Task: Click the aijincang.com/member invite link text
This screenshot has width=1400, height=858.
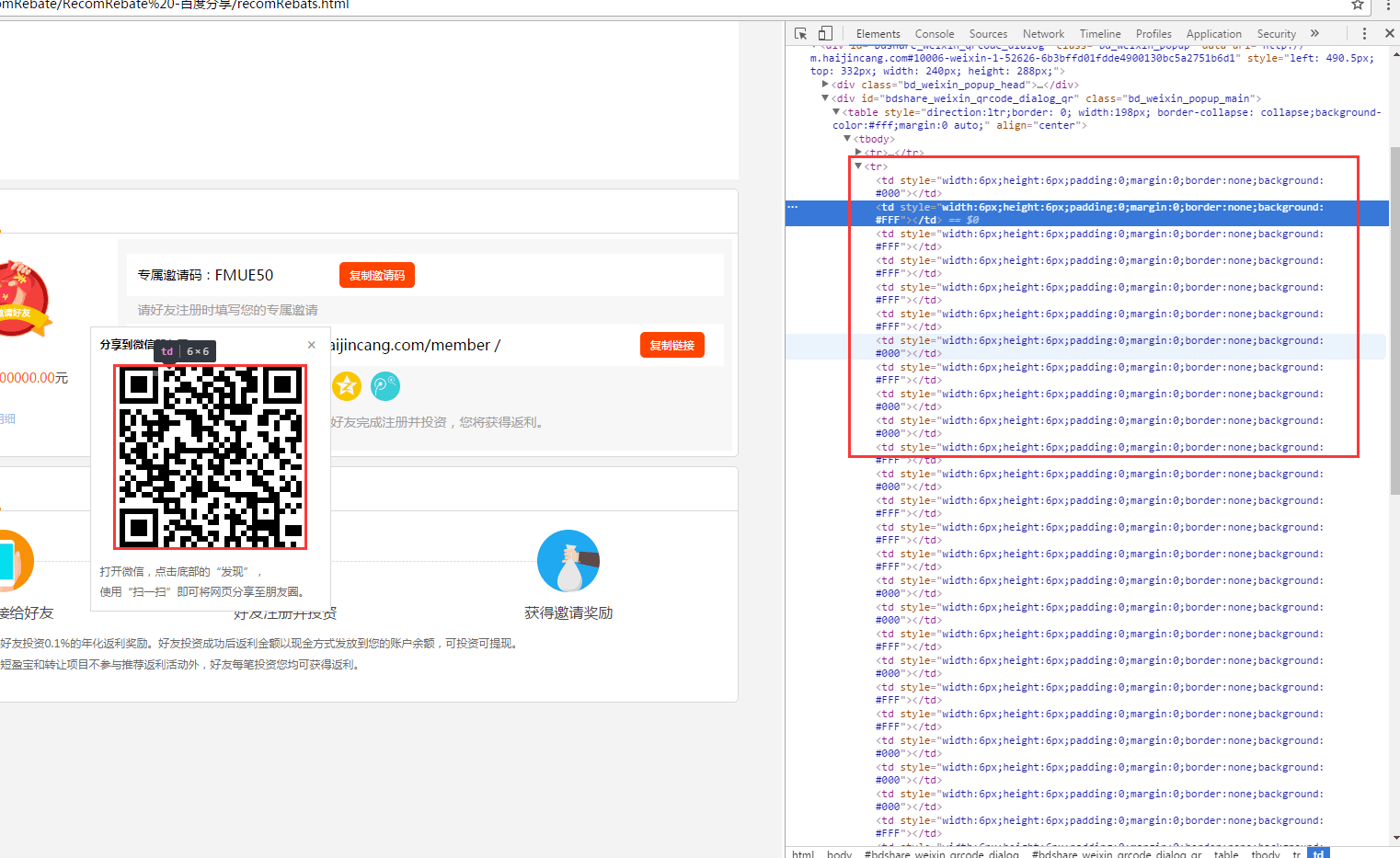Action: [415, 345]
